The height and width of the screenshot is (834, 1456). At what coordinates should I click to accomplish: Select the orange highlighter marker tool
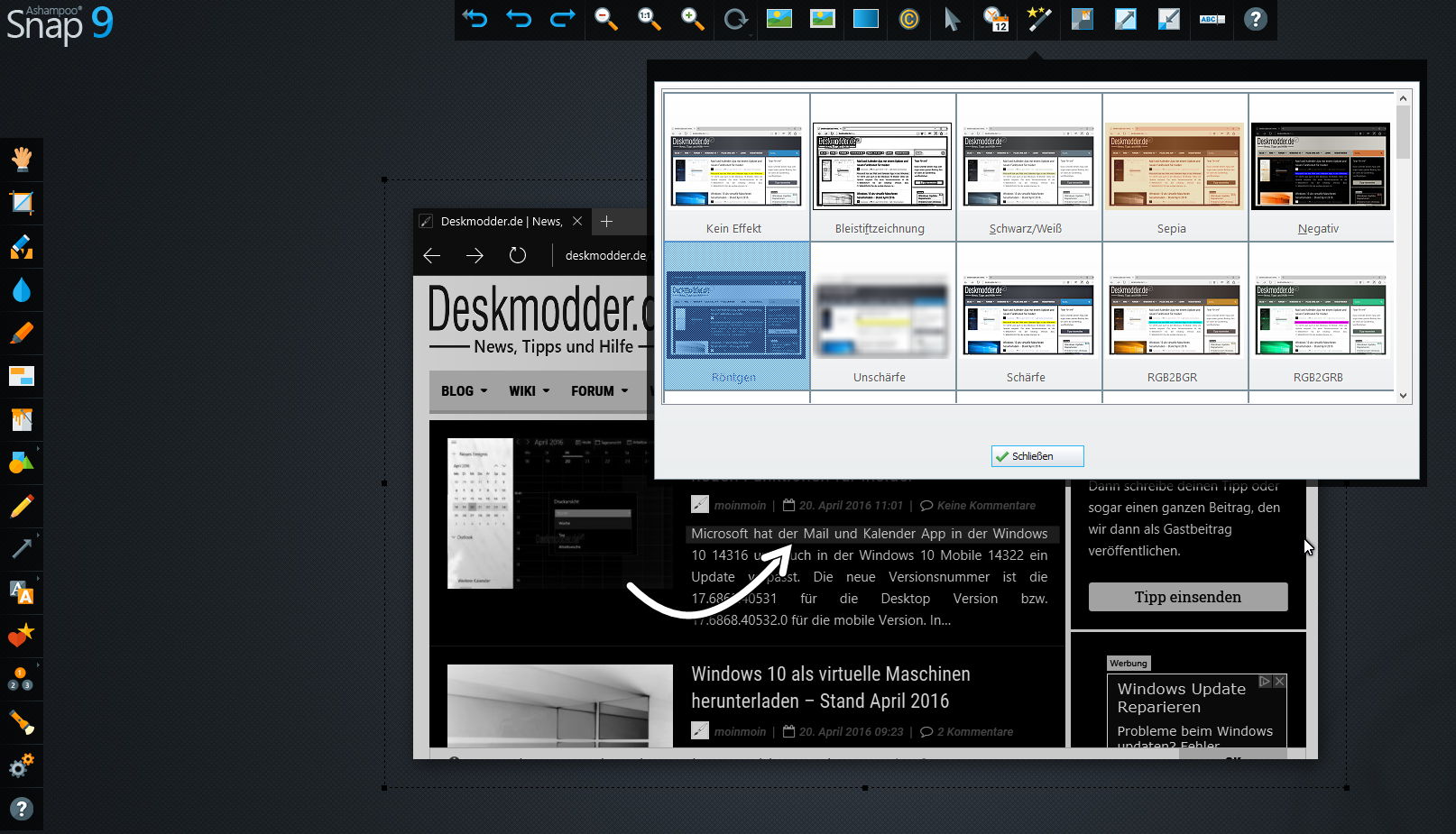point(22,333)
